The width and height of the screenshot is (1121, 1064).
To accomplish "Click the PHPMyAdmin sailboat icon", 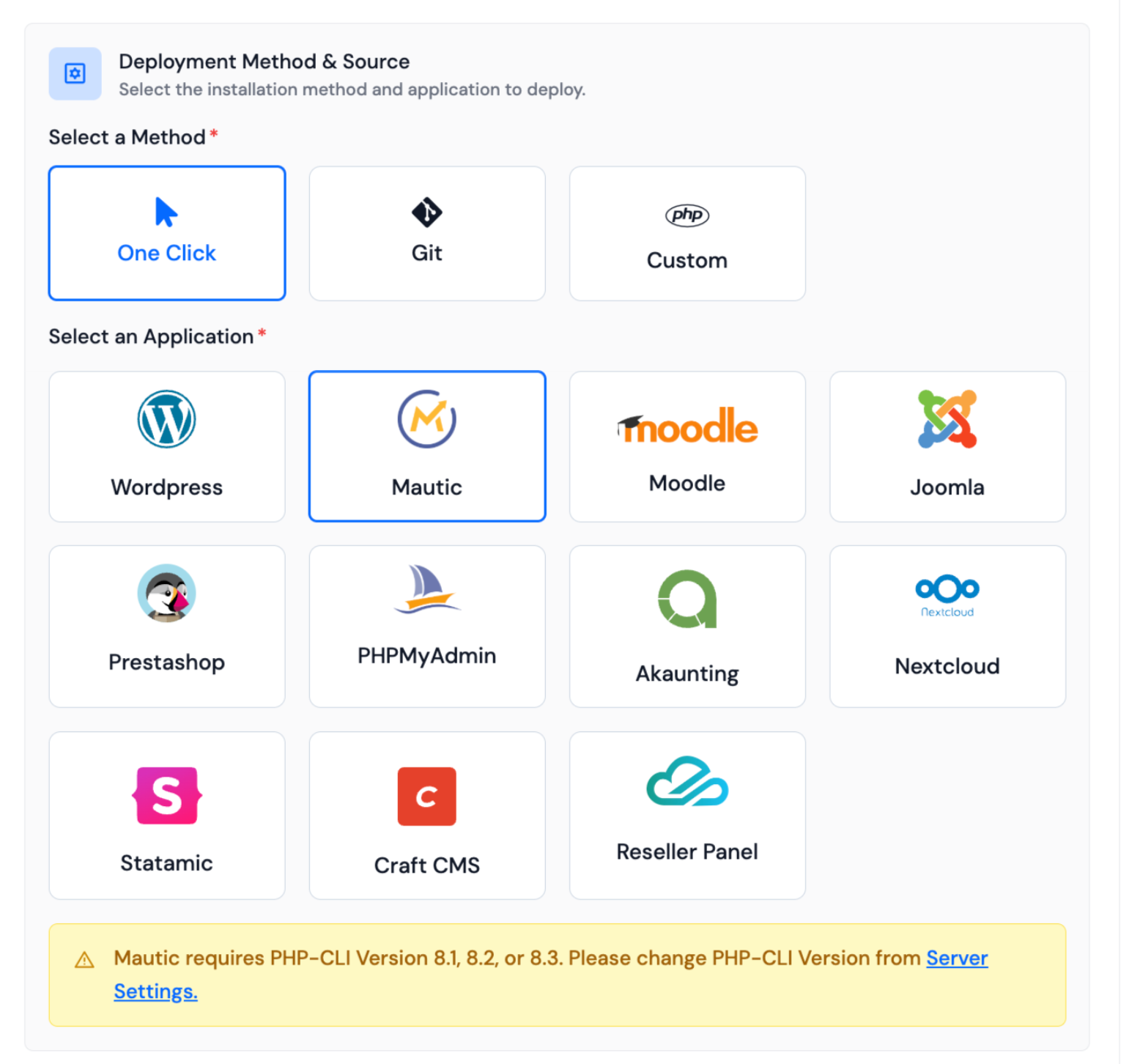I will (426, 589).
